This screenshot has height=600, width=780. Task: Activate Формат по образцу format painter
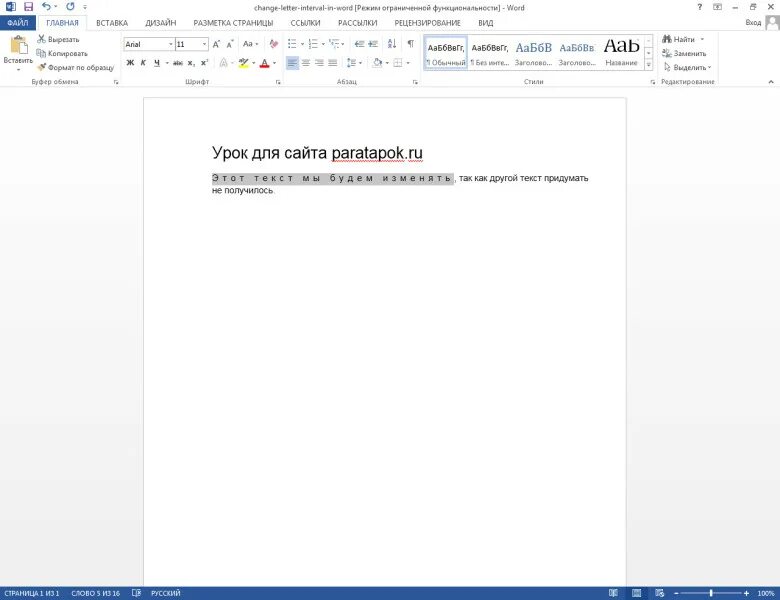(x=75, y=67)
